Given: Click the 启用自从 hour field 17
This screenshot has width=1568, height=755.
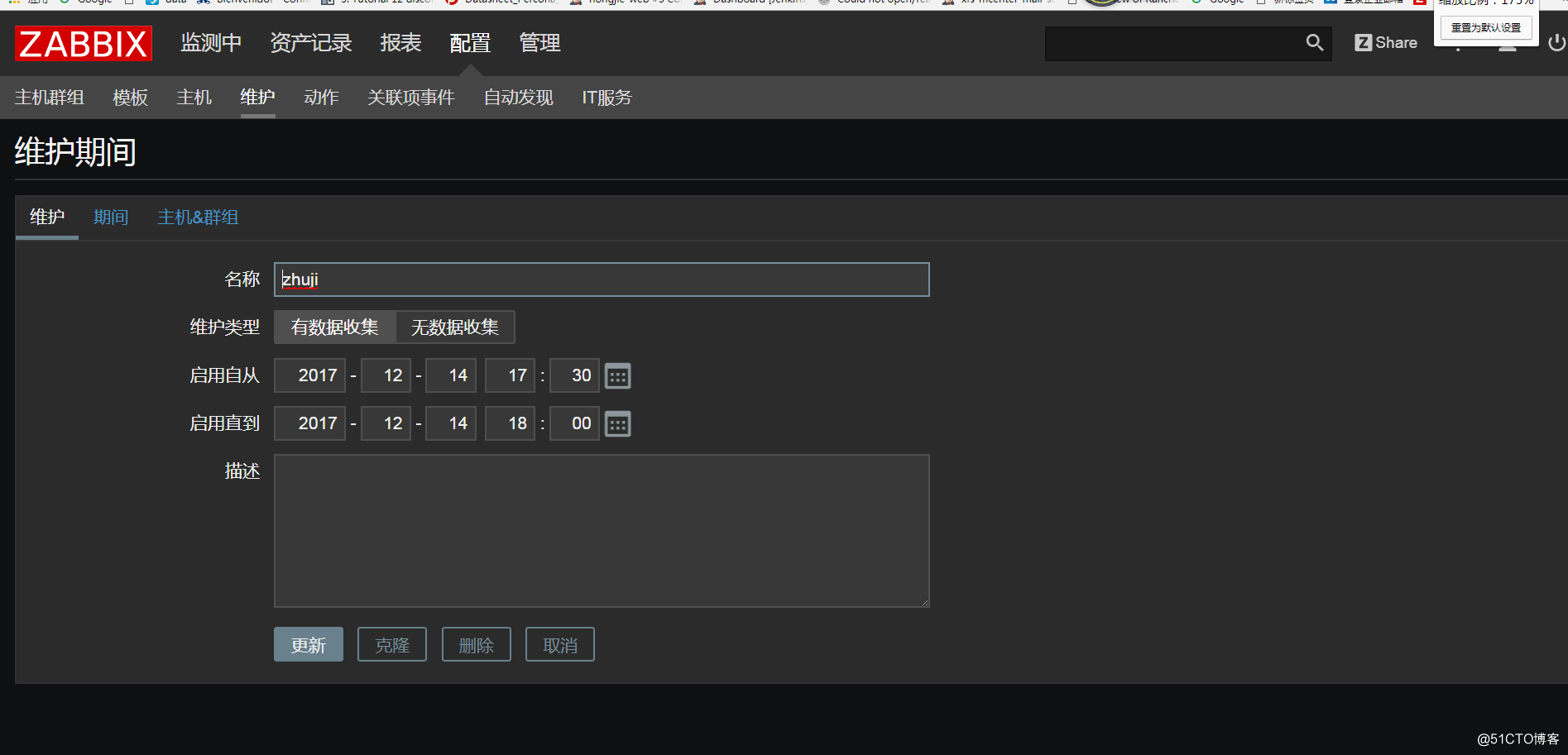Looking at the screenshot, I should point(511,376).
